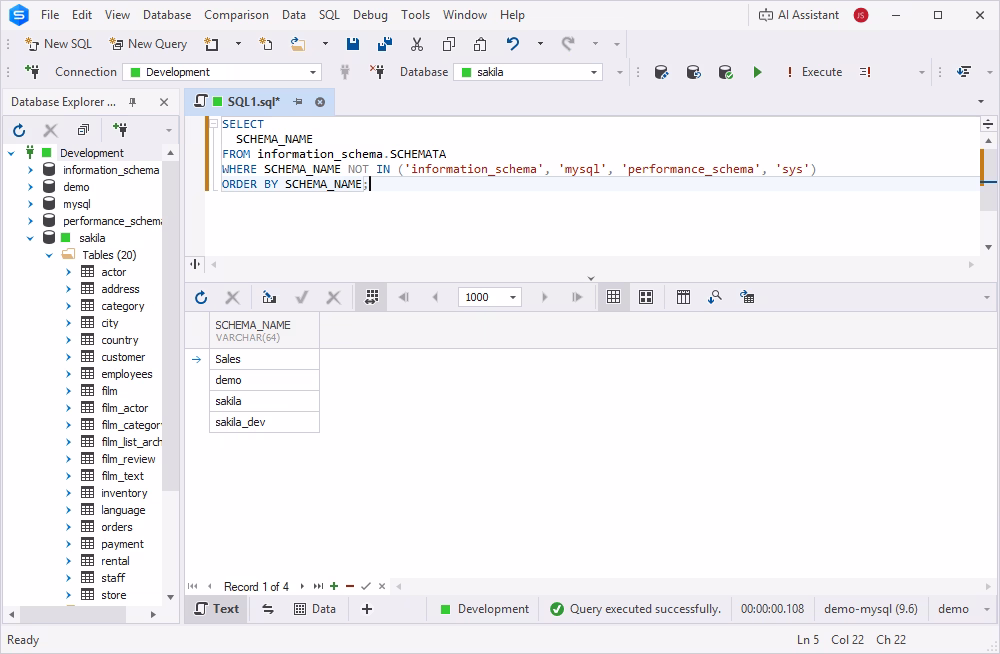Click the Save file floppy icon
The width and height of the screenshot is (1000, 654).
point(353,44)
